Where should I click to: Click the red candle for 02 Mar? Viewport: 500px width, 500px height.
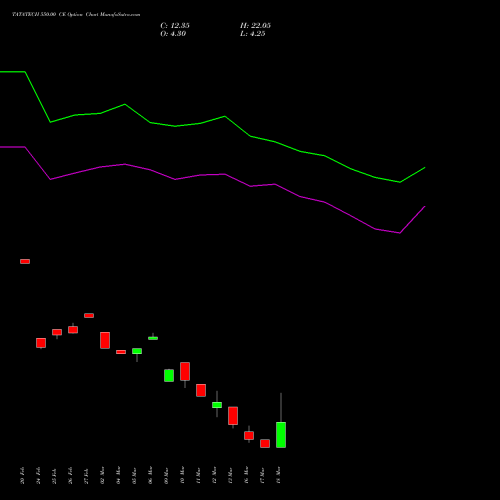(105, 340)
